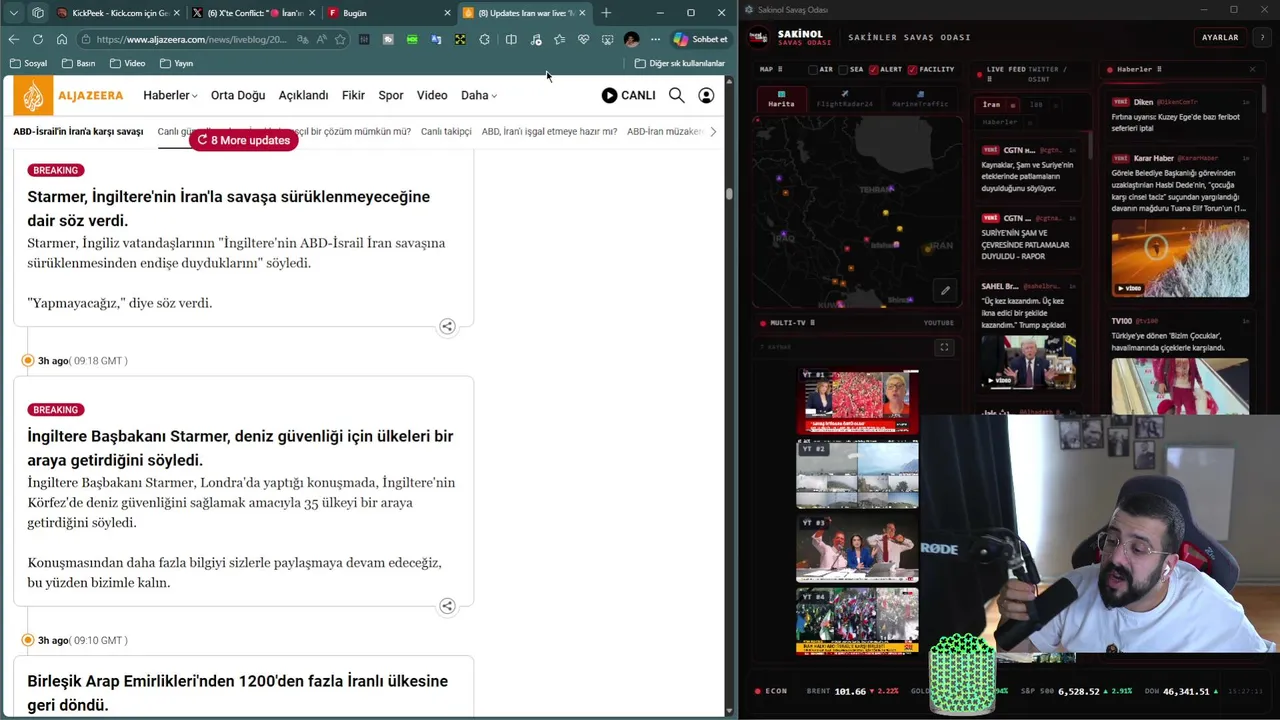
Task: Close the Haberler panel
Action: (1252, 69)
